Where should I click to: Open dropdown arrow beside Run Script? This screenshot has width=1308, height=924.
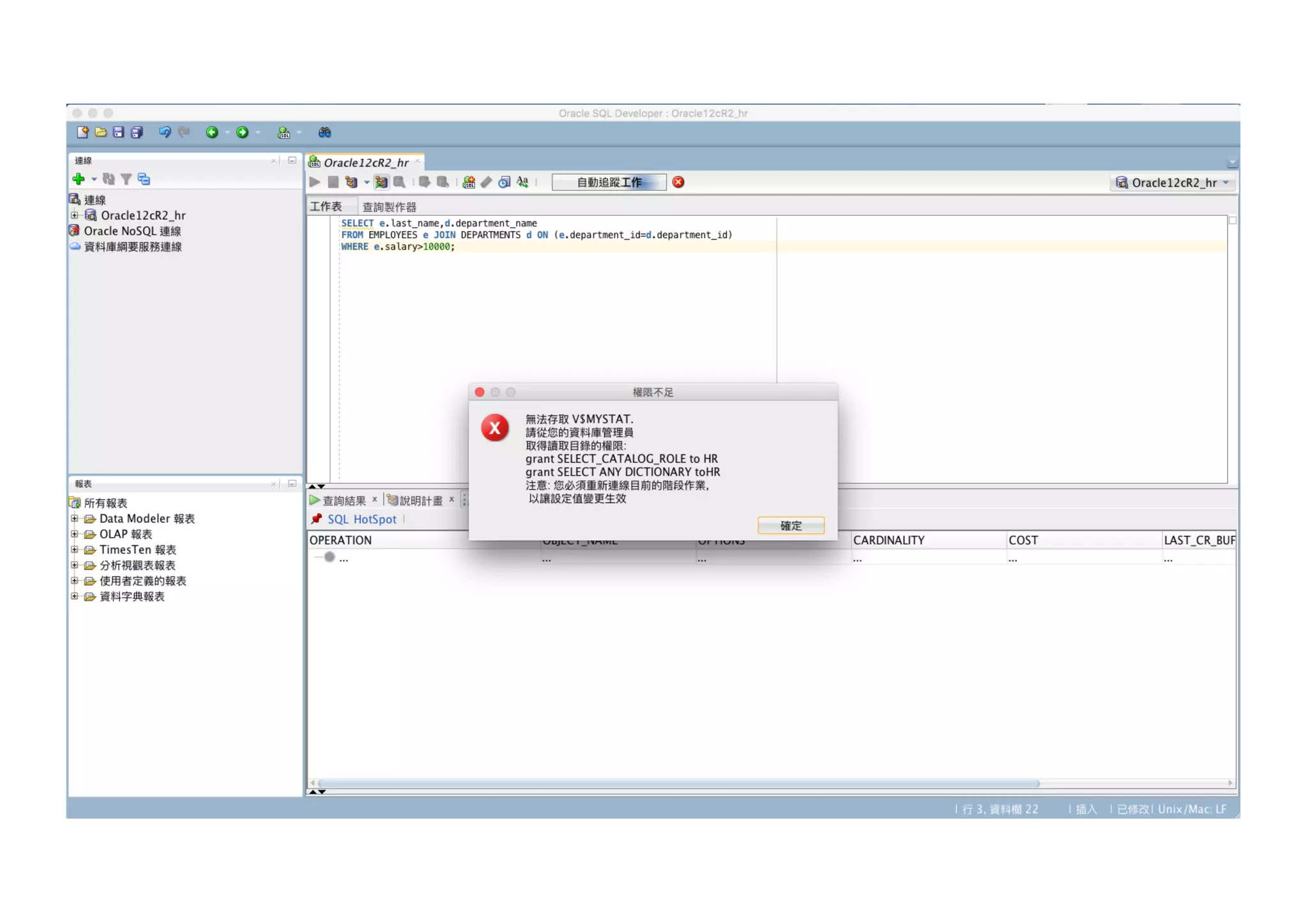pos(367,183)
